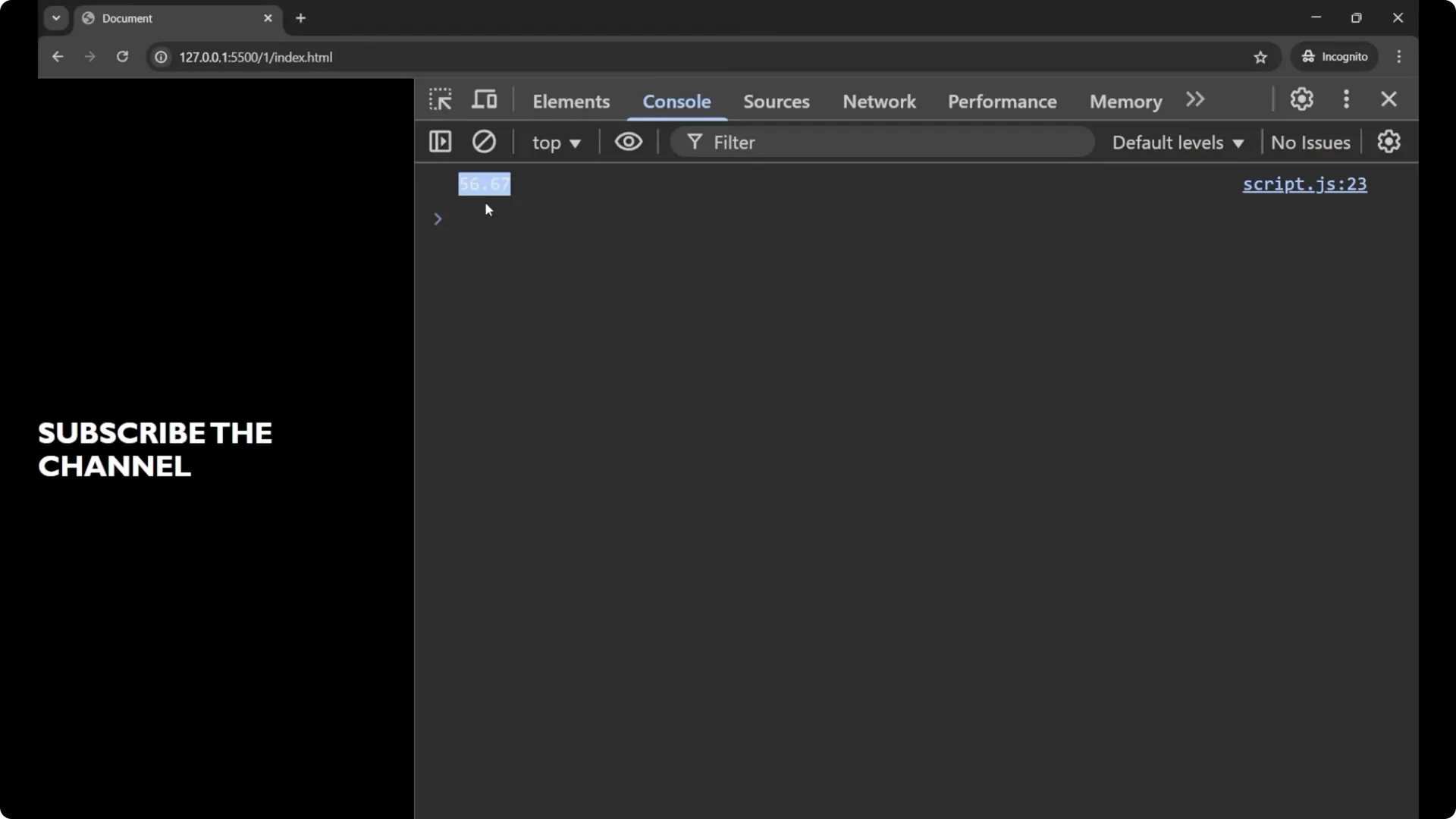Click the No Issues button
The image size is (1456, 819).
tap(1310, 143)
